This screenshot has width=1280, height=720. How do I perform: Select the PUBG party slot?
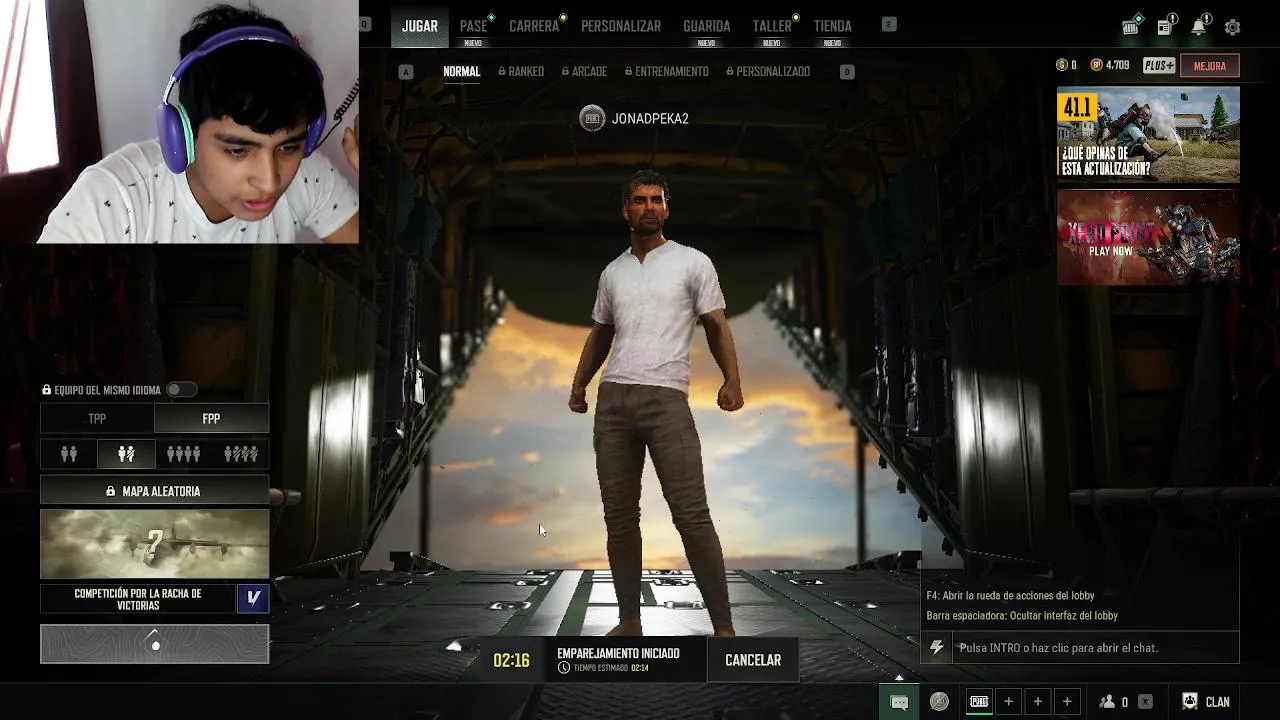(979, 702)
